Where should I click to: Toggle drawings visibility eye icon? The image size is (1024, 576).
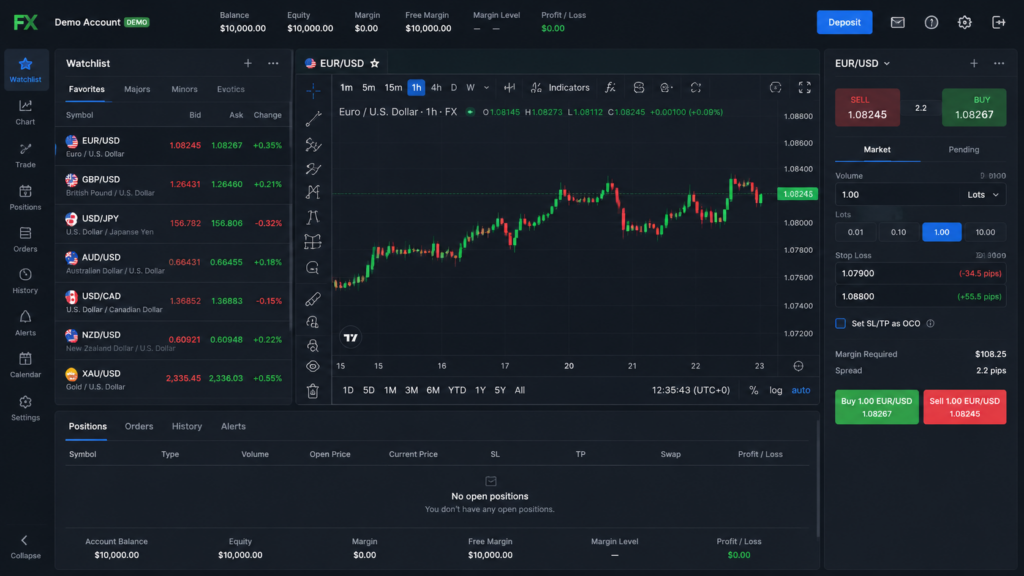click(x=313, y=366)
